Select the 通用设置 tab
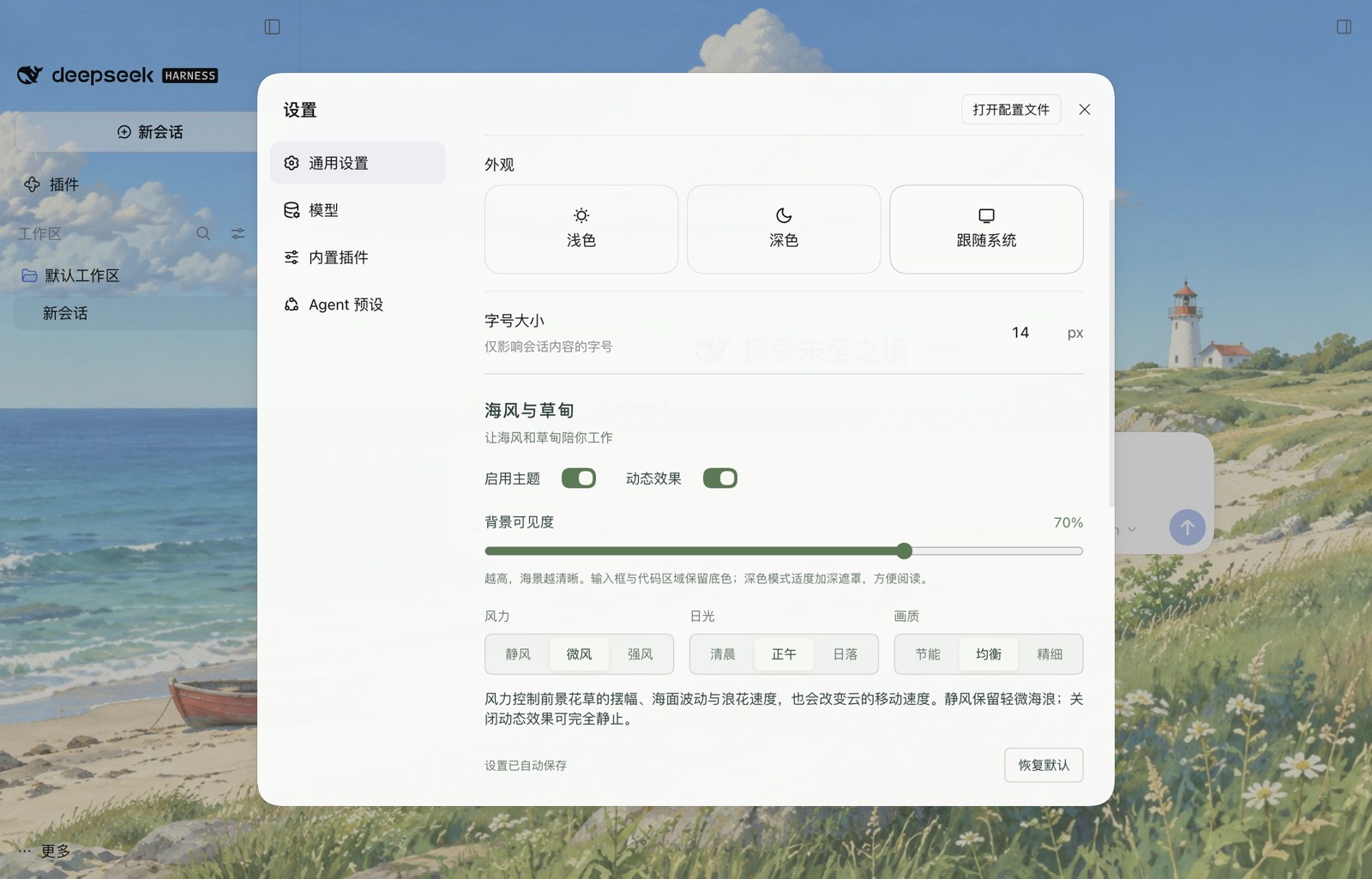Screen dimensions: 1372x879 point(358,163)
